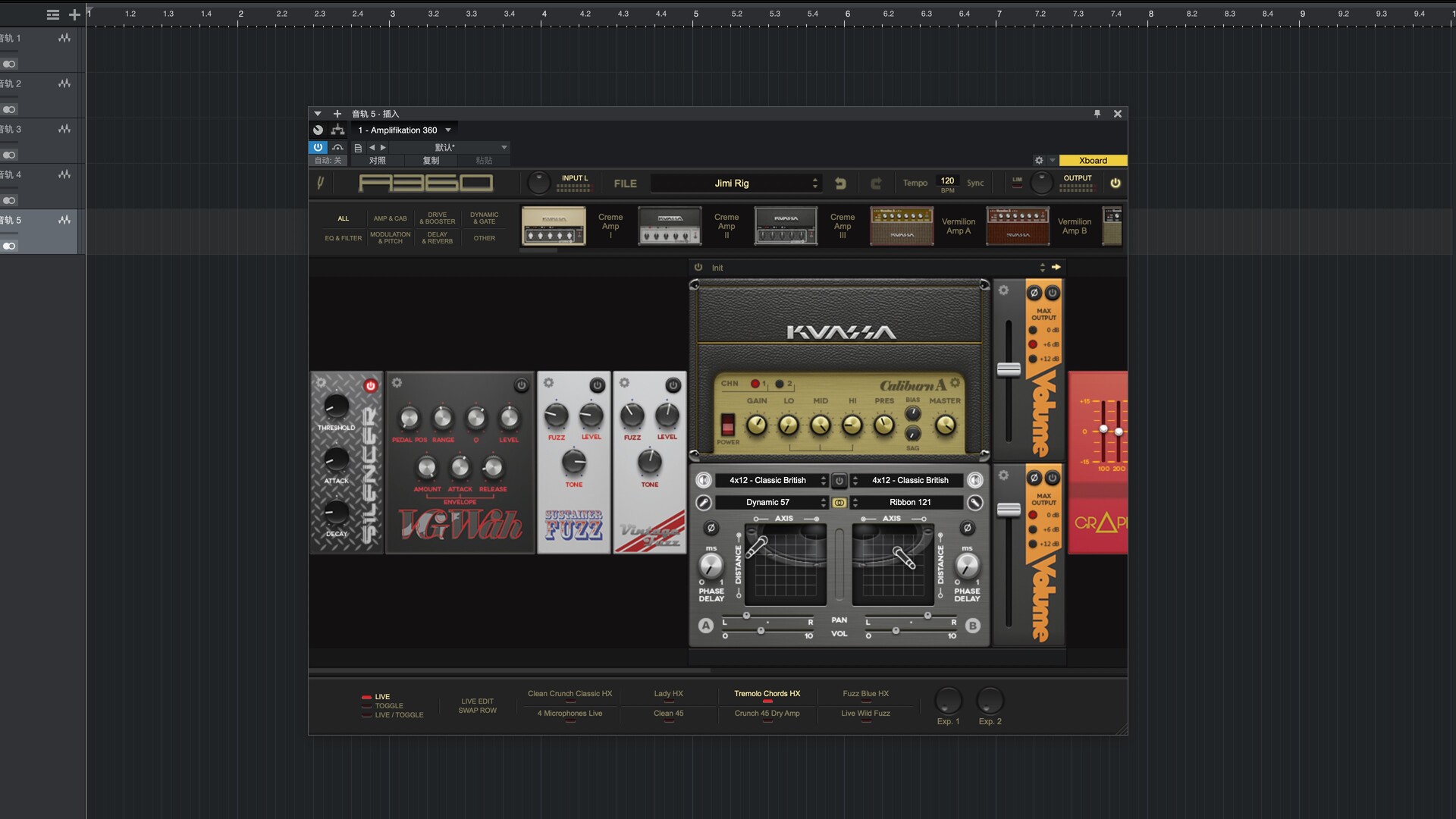Add a new insert with the plus icon
This screenshot has width=1456, height=819.
click(x=337, y=114)
